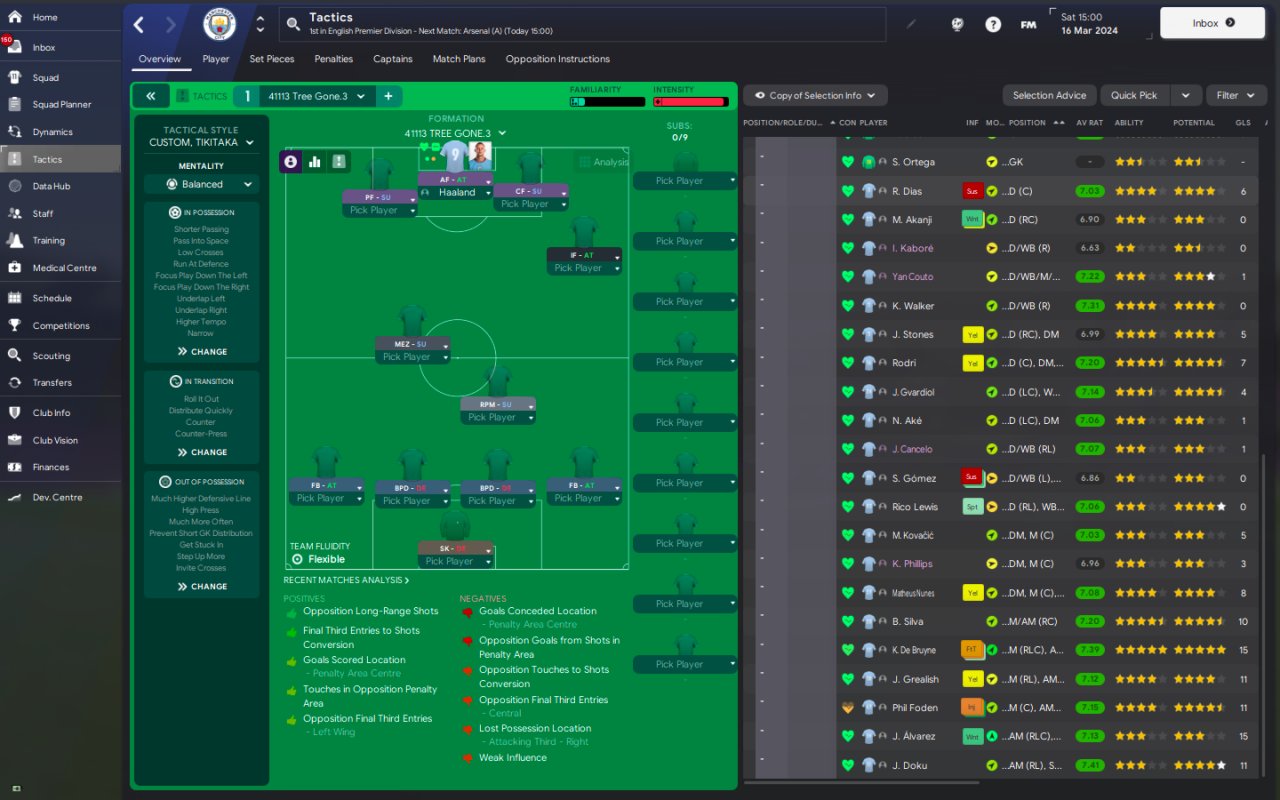This screenshot has width=1280, height=800.
Task: Open the Match Plans tab
Action: [459, 59]
